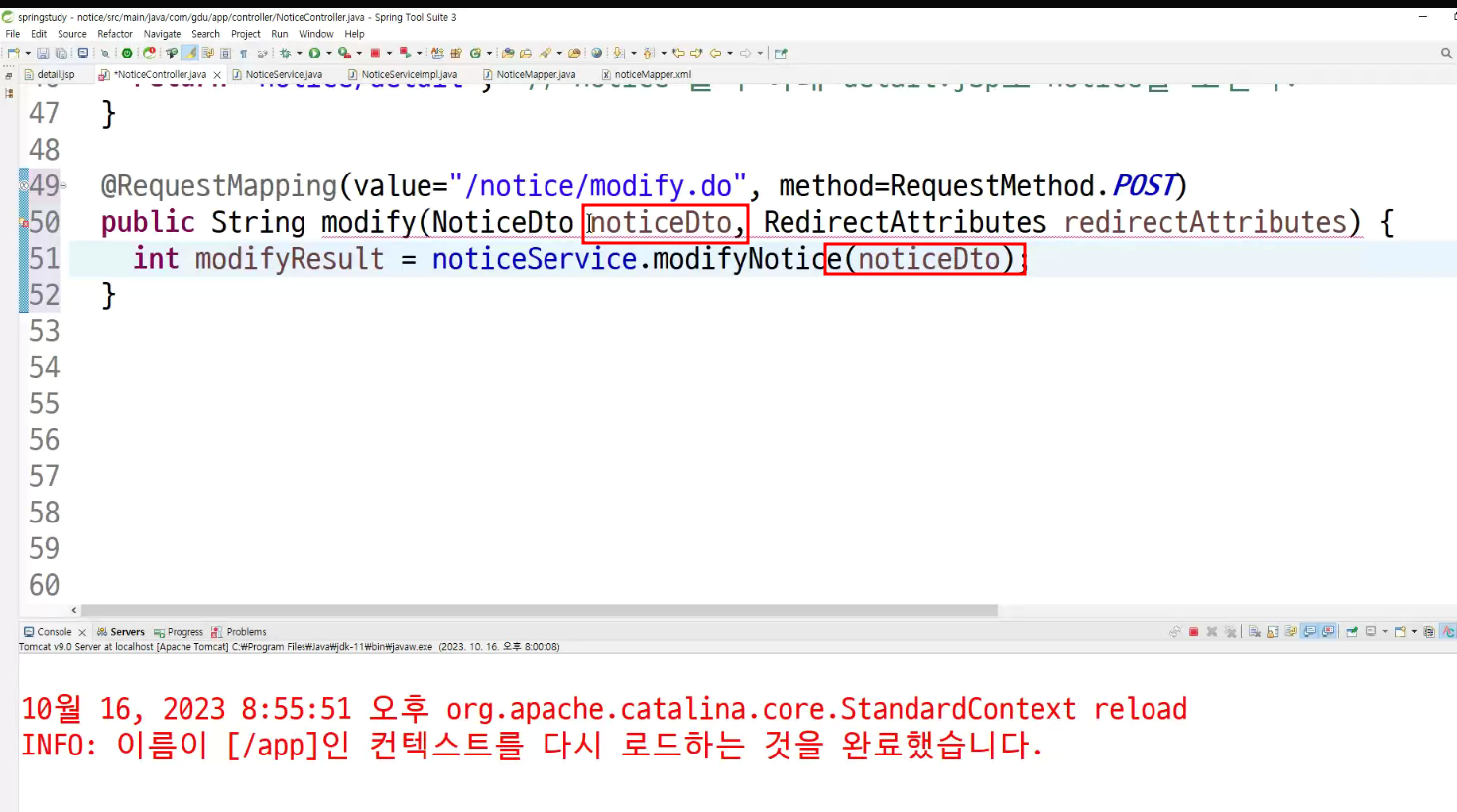Click the New Java Class icon
This screenshot has width=1457, height=812.
(x=475, y=53)
